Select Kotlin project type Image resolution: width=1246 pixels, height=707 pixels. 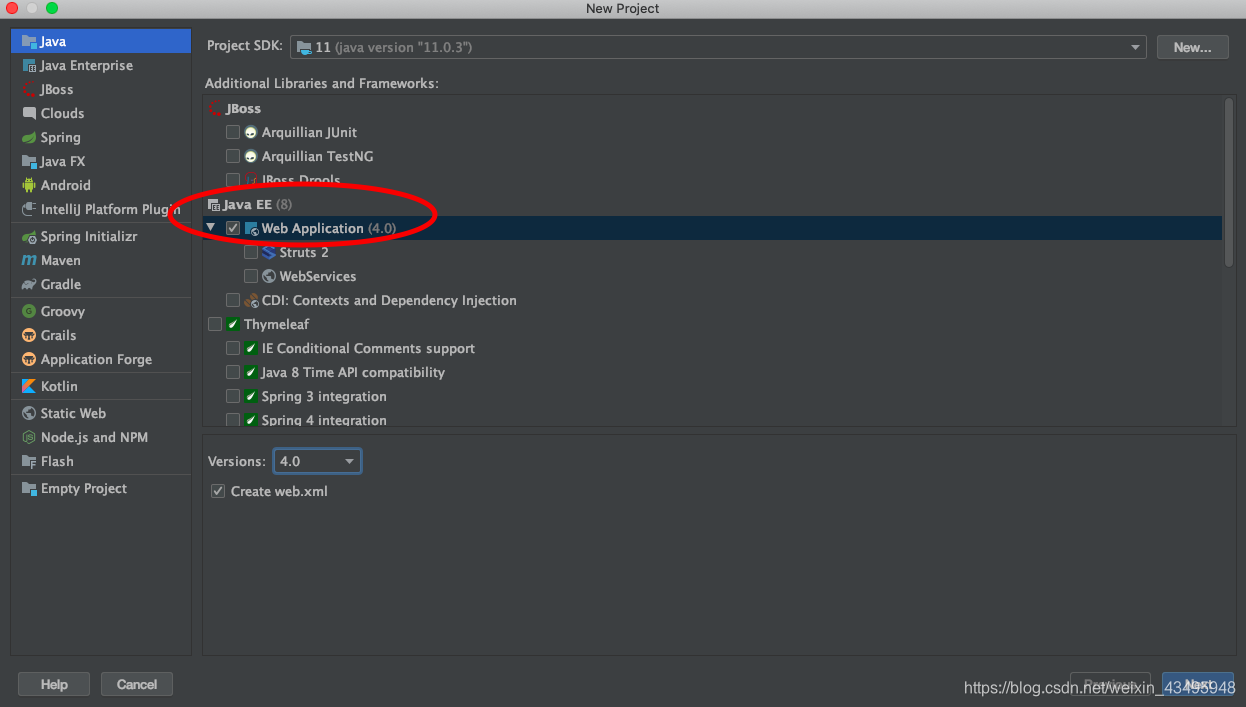(101, 387)
